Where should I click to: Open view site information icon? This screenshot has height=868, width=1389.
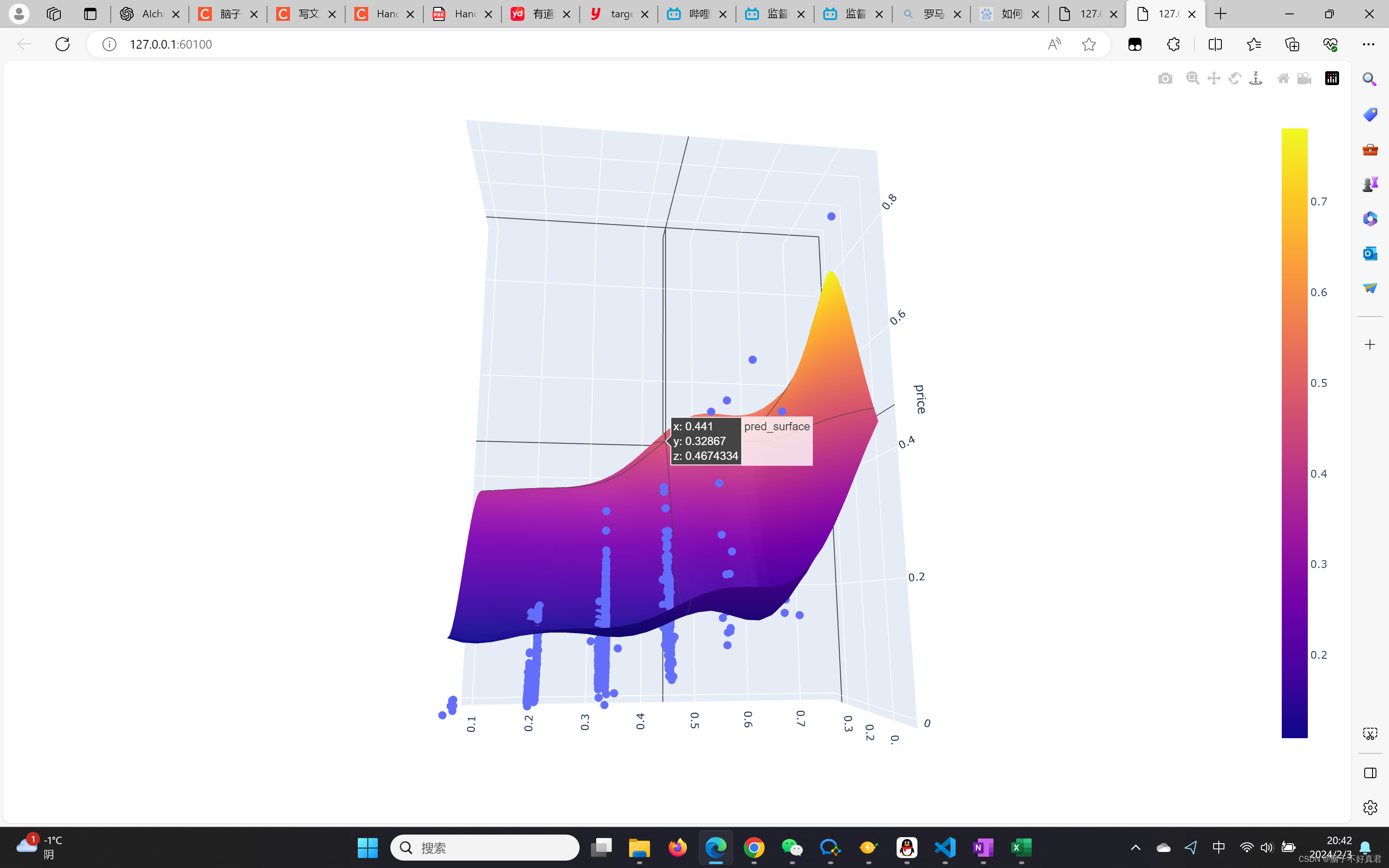coord(109,44)
